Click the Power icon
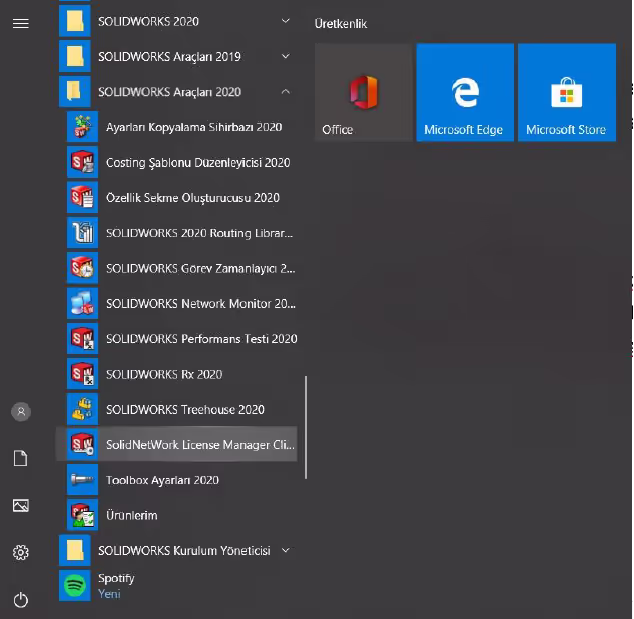This screenshot has width=634, height=619. pos(21,600)
